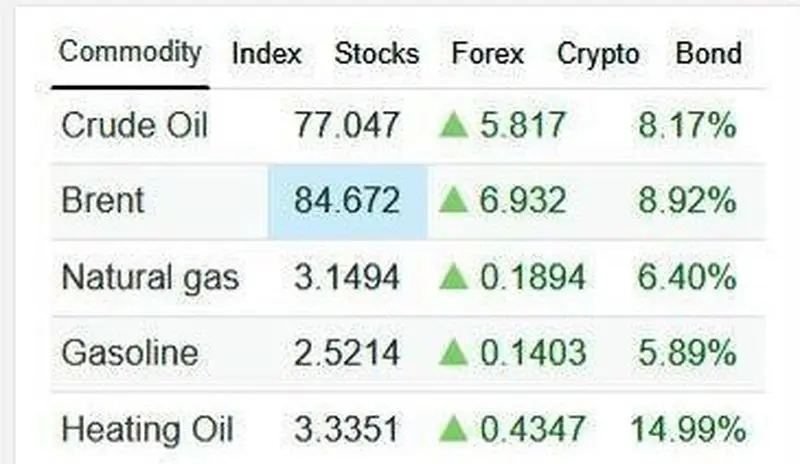The image size is (800, 464).
Task: Click the highlighted Brent price 84.672
Action: click(347, 201)
